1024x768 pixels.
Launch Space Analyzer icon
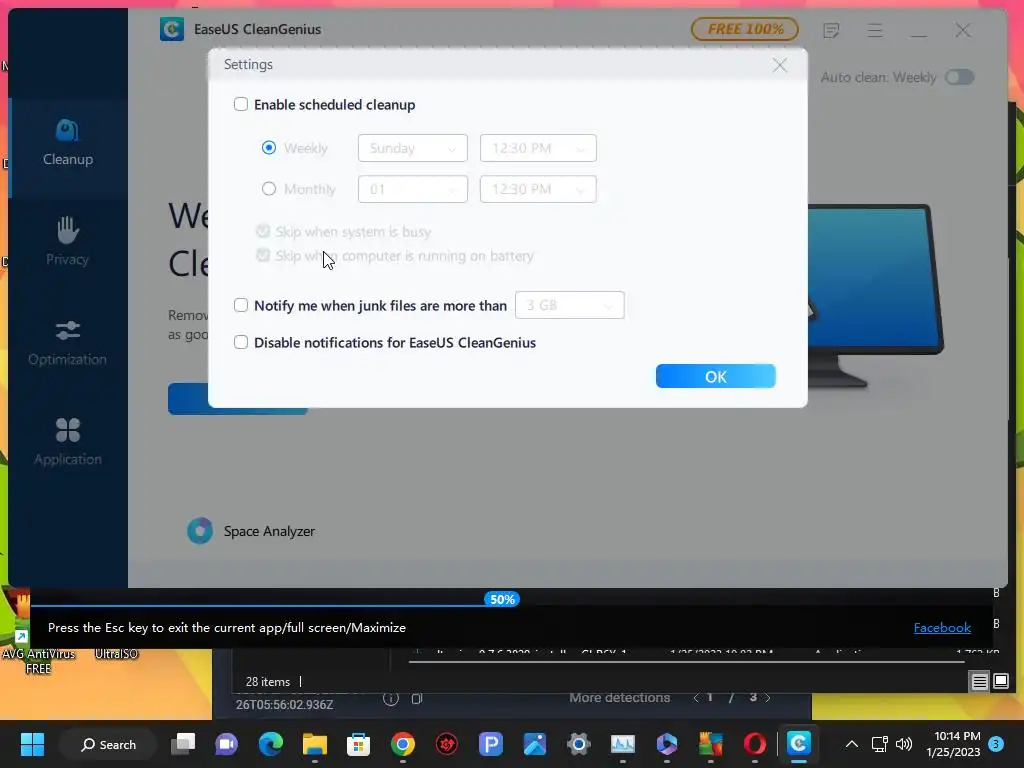pyautogui.click(x=200, y=531)
